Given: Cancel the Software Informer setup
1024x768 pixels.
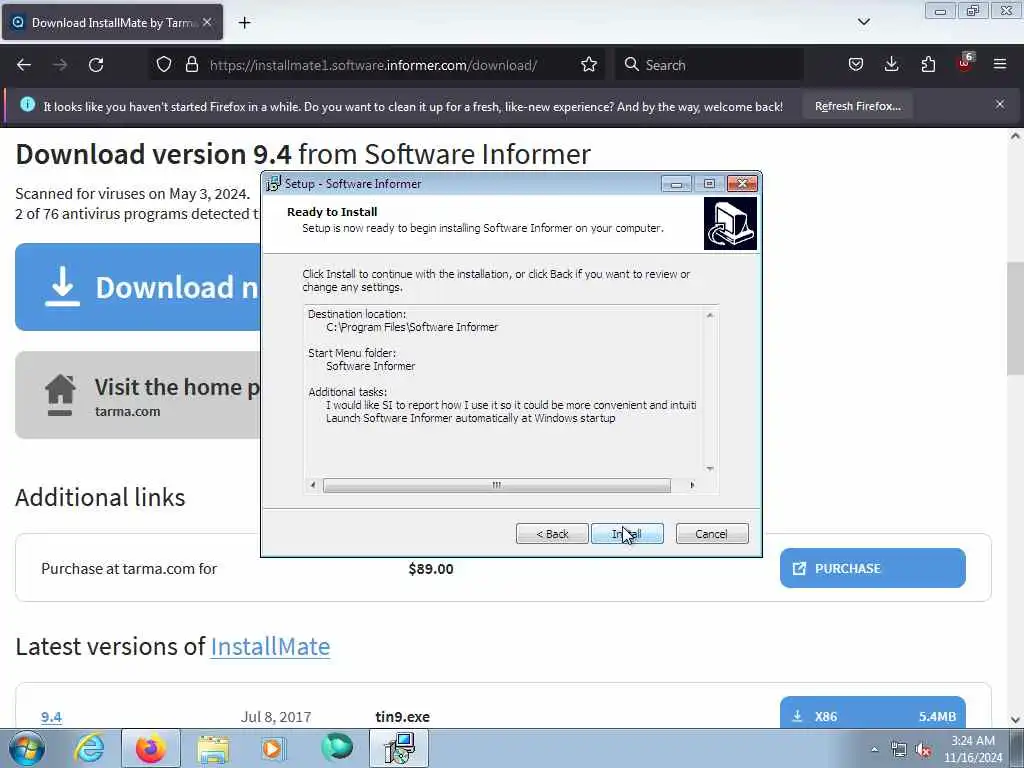Looking at the screenshot, I should click(712, 534).
